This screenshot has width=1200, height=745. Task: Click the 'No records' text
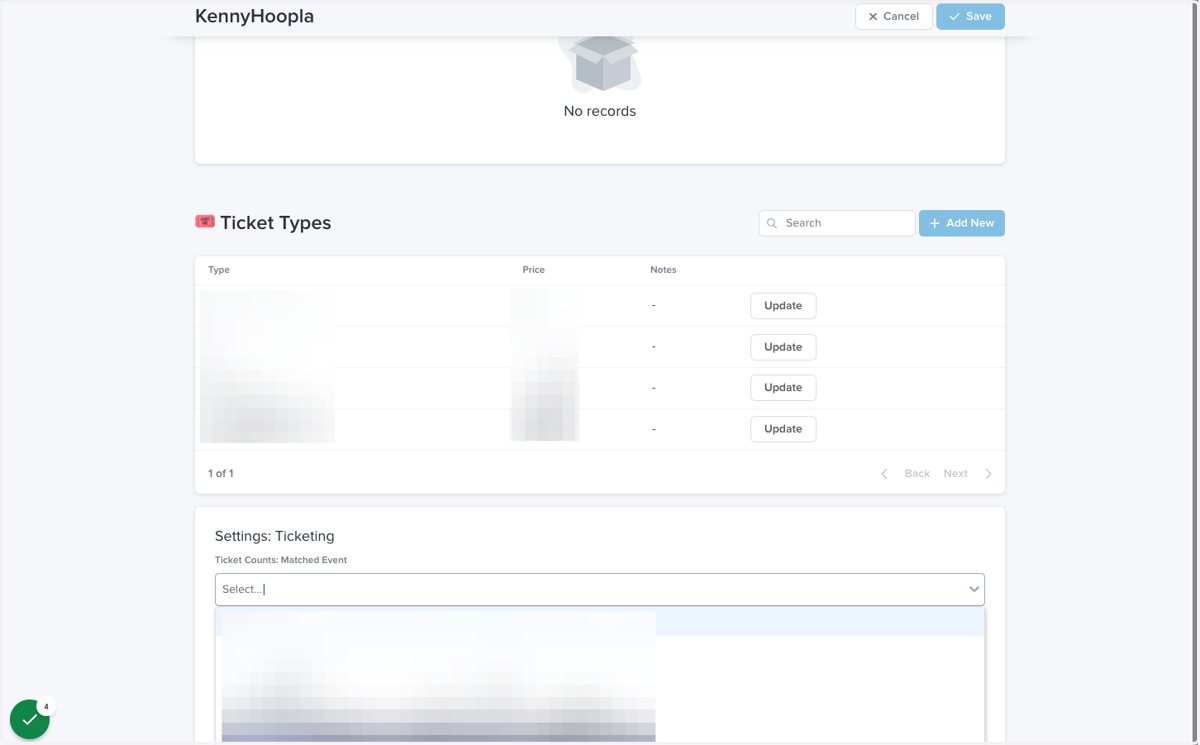[600, 111]
